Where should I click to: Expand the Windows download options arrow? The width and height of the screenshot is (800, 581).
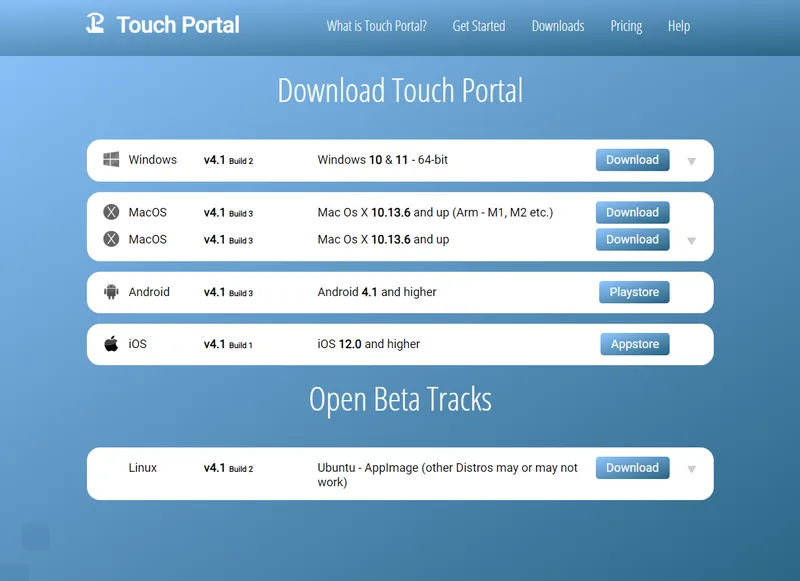point(692,159)
